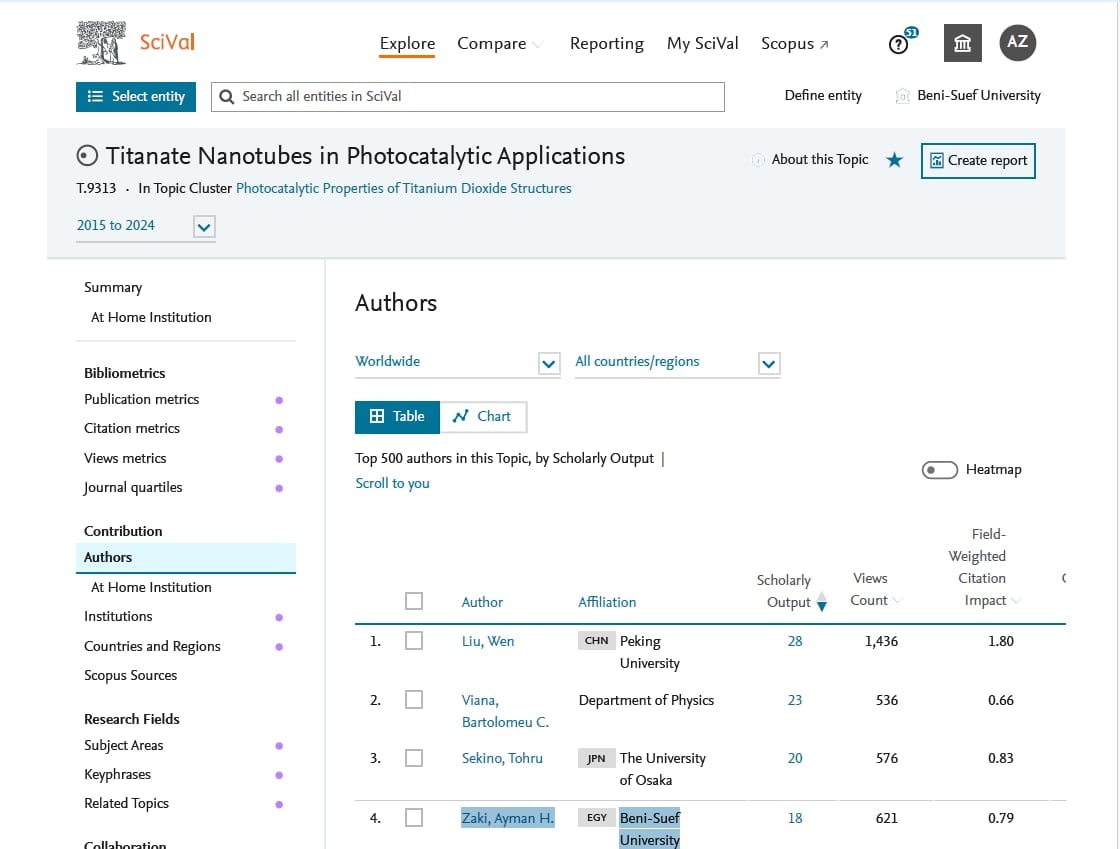Open the help question mark icon
Screen dimensions: 1120x849
point(898,44)
